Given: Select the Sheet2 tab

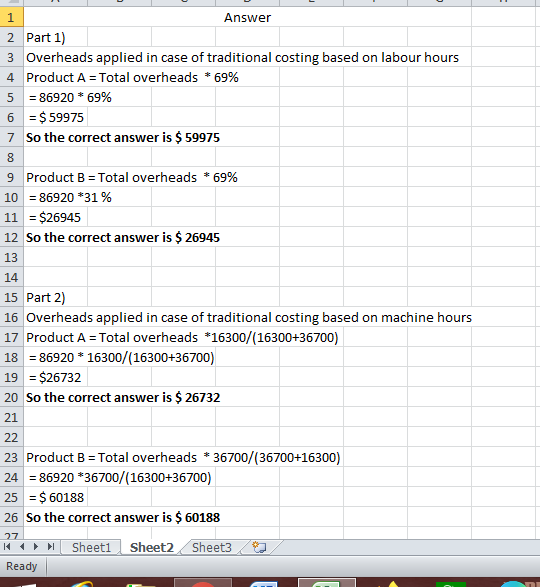Looking at the screenshot, I should pos(152,547).
